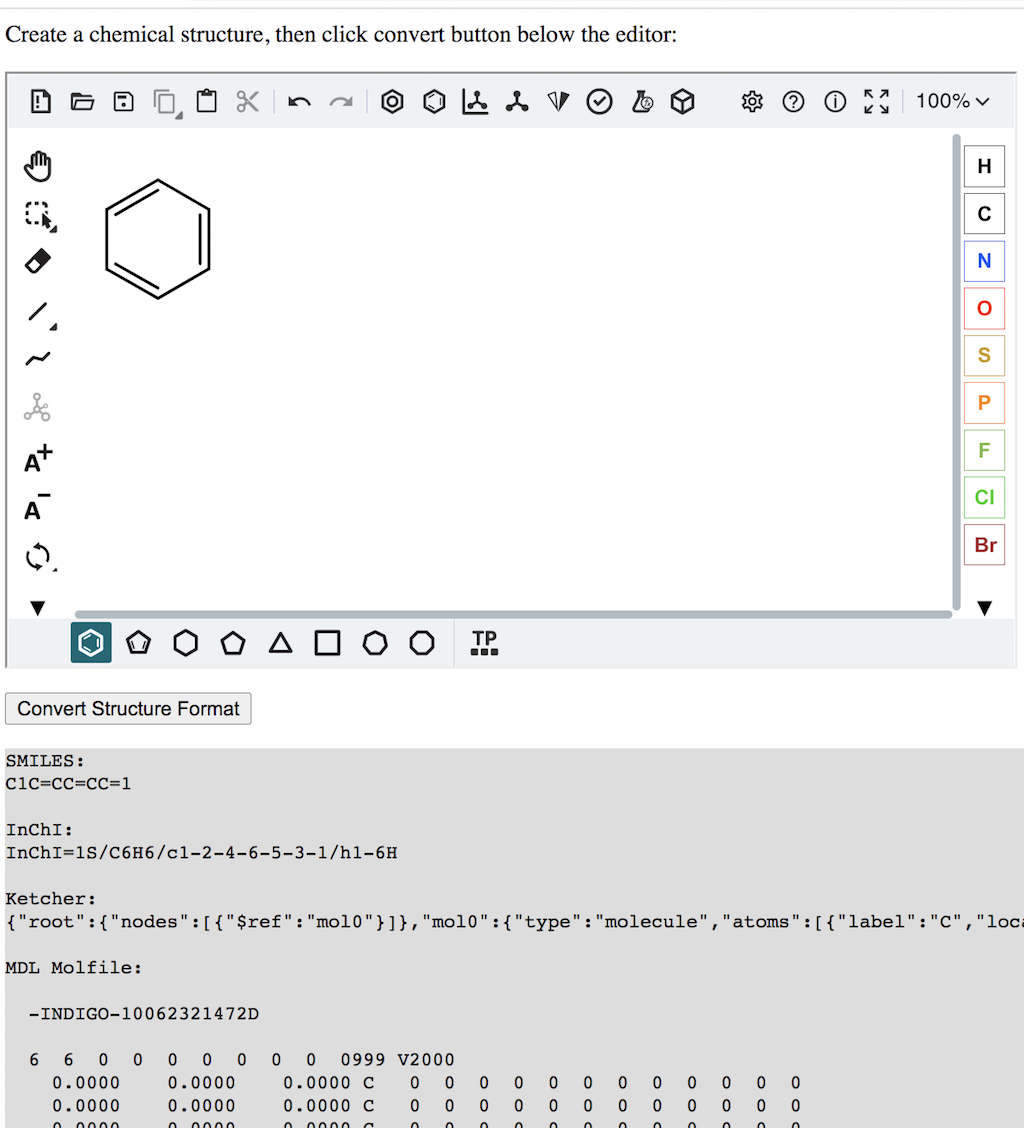
Task: Select the Eraser tool
Action: 38,262
